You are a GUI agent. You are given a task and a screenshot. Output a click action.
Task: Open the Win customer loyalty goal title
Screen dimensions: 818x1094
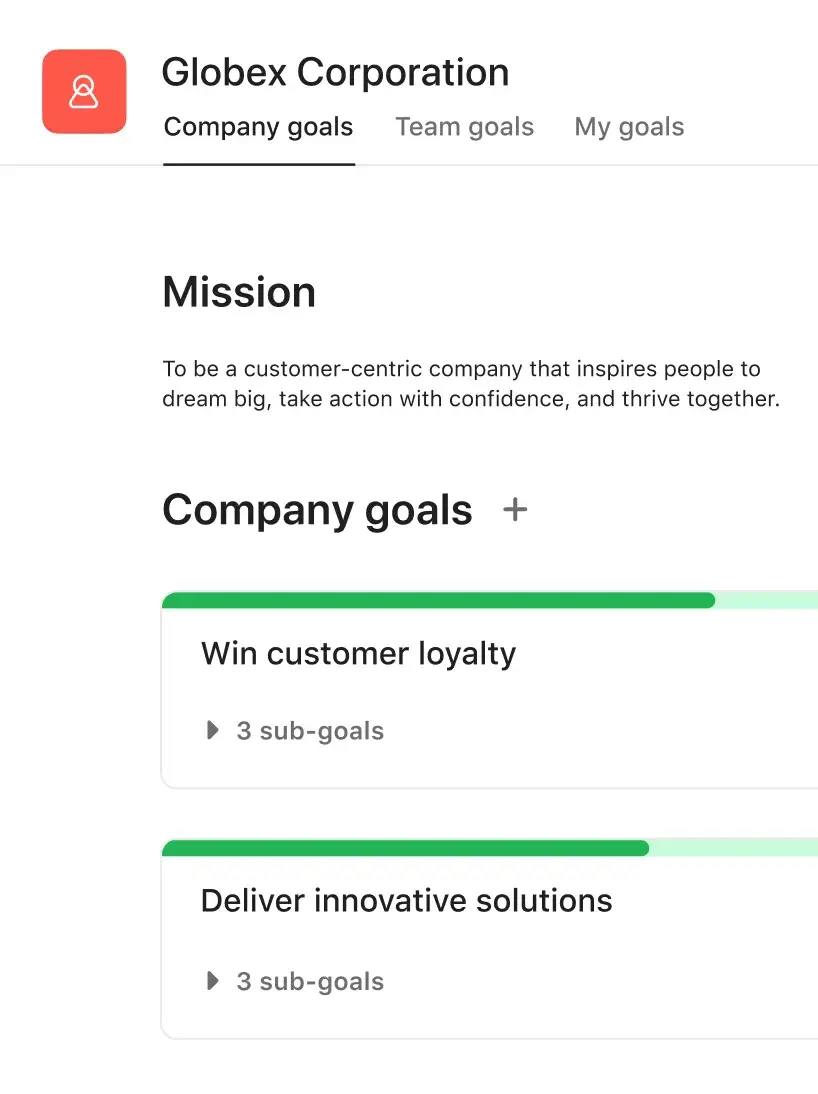pos(358,654)
